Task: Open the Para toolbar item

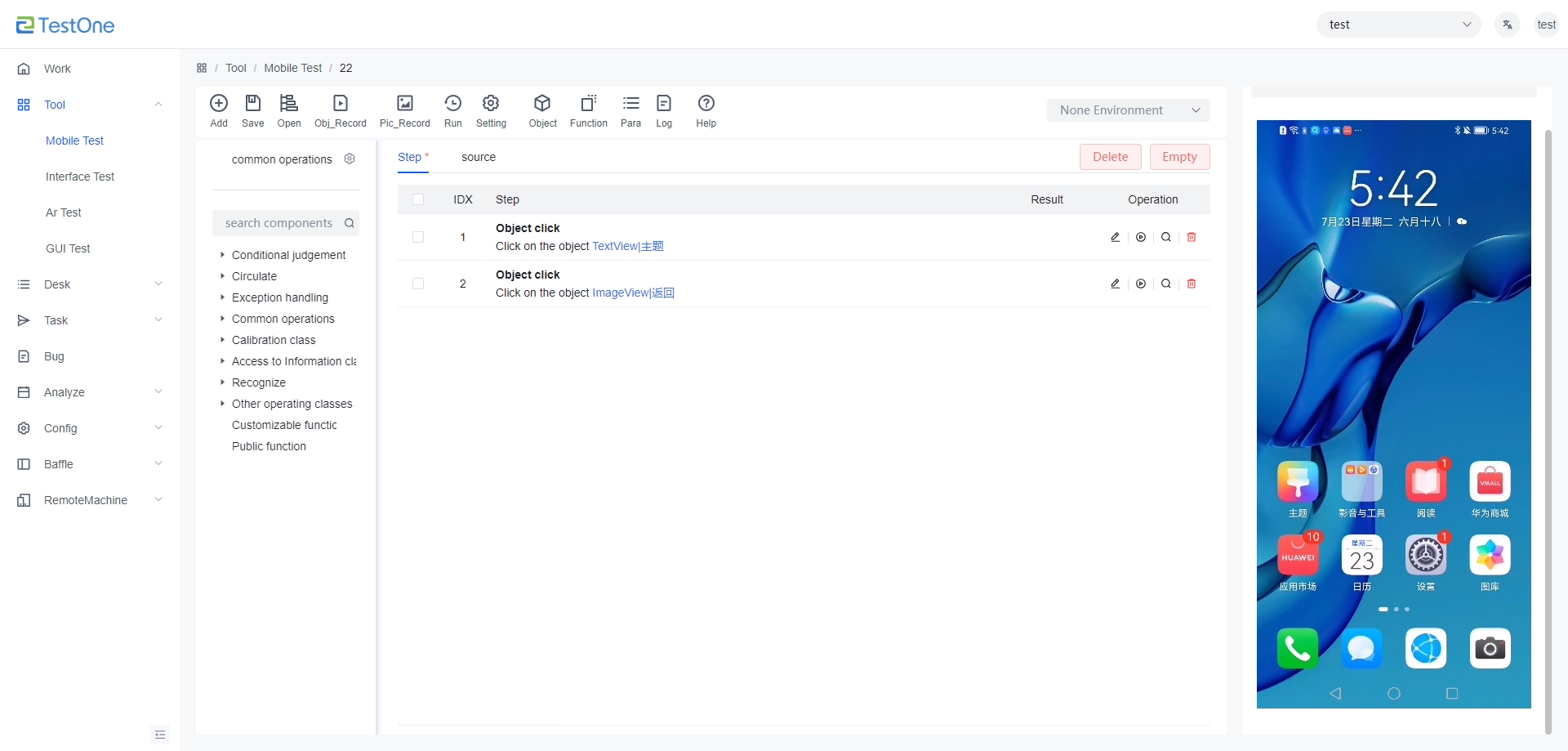Action: coord(631,111)
